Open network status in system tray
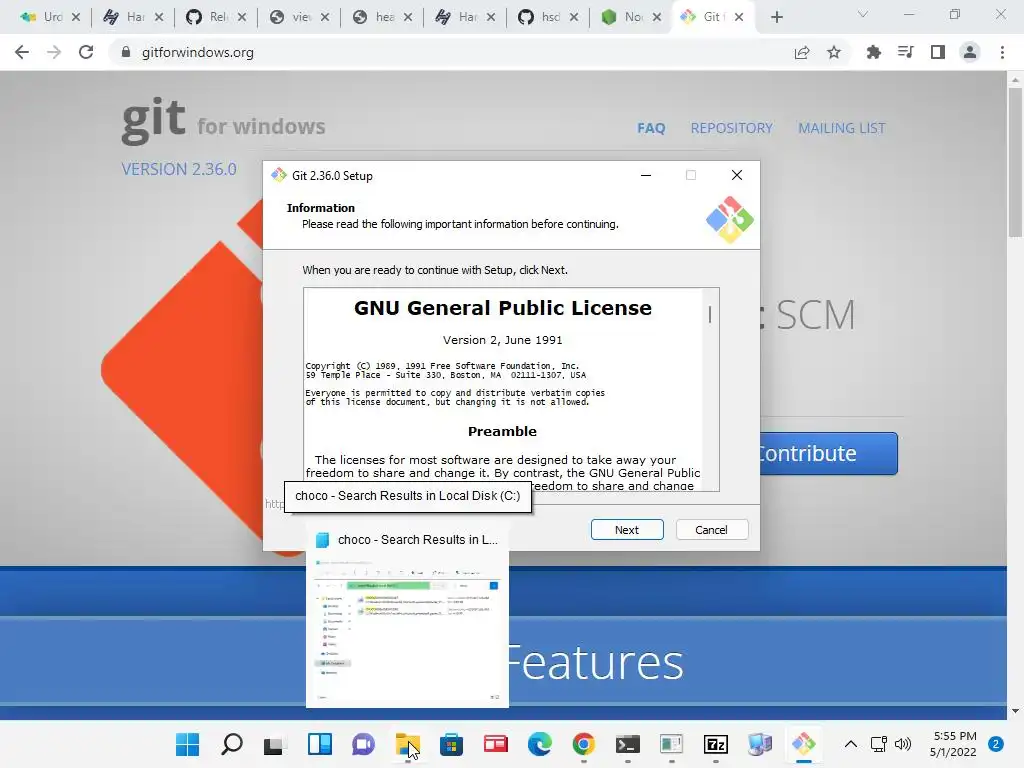 point(878,744)
